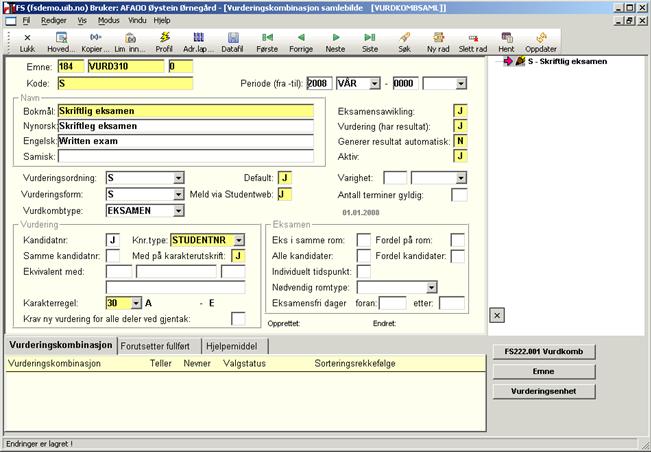Add a new row with Ny rad
The image size is (651, 453).
438,41
